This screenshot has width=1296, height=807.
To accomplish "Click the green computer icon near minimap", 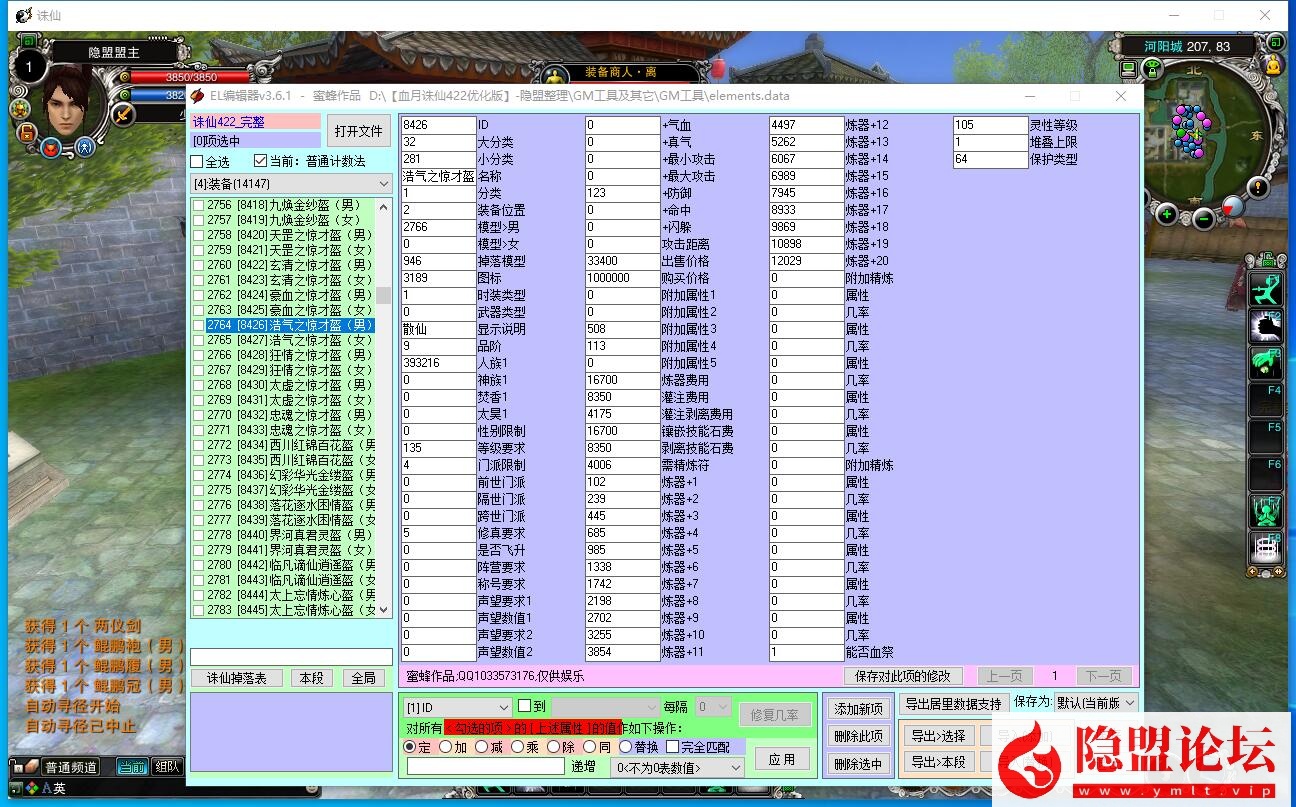I will [x=1128, y=69].
